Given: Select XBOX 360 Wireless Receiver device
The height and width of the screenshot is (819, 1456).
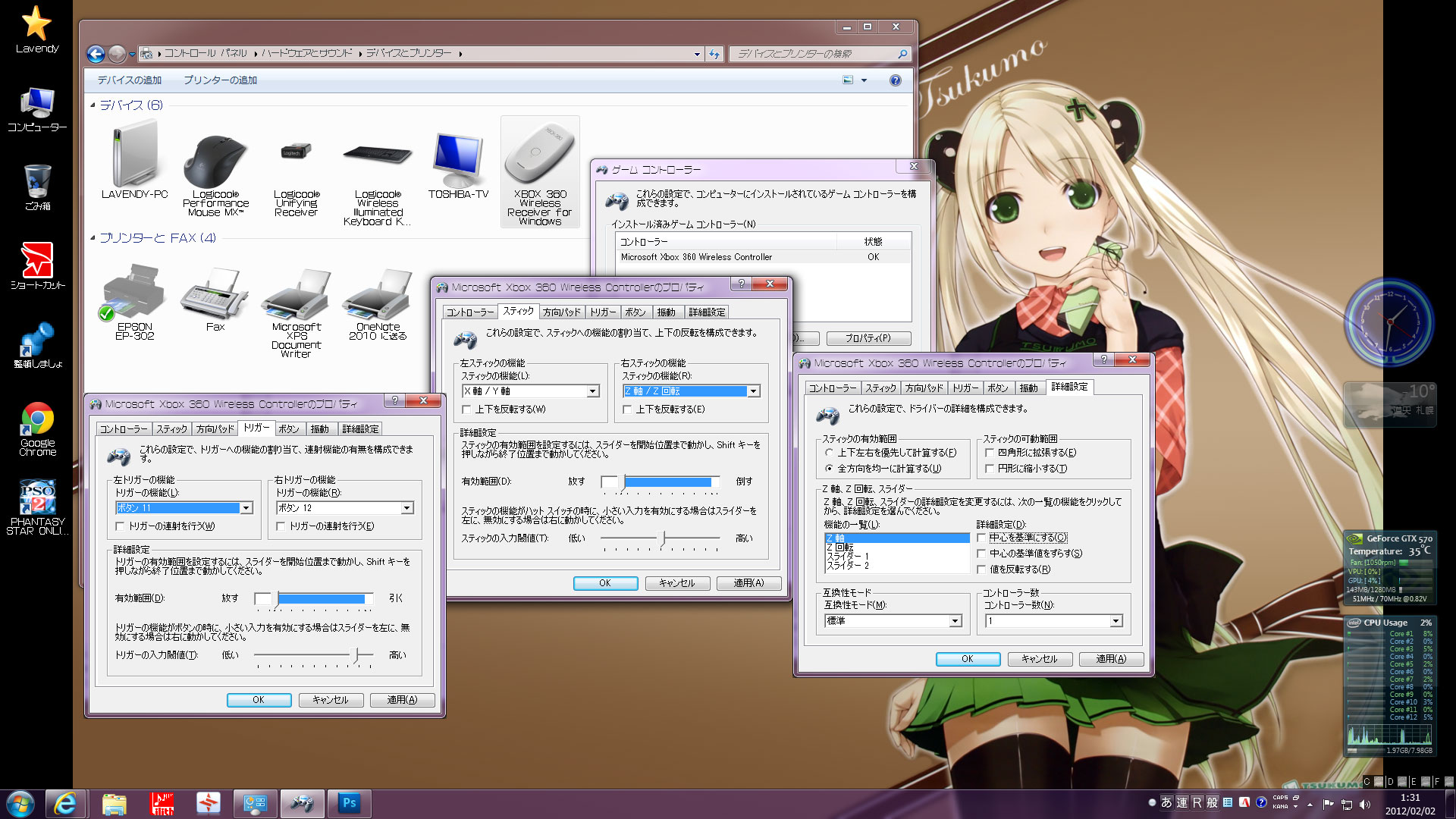Looking at the screenshot, I should pyautogui.click(x=540, y=172).
